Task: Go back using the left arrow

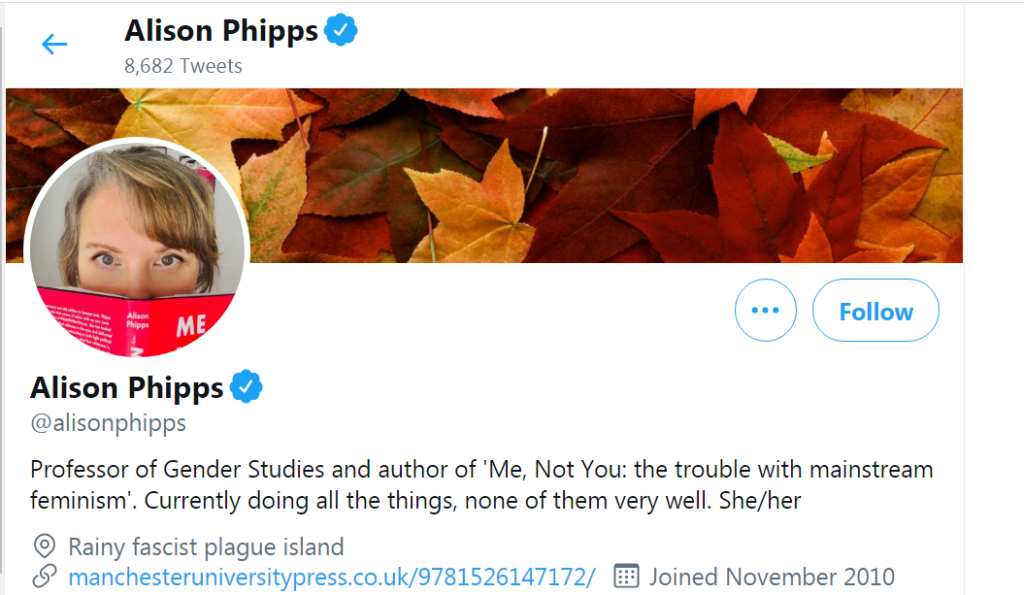Action: (53, 44)
